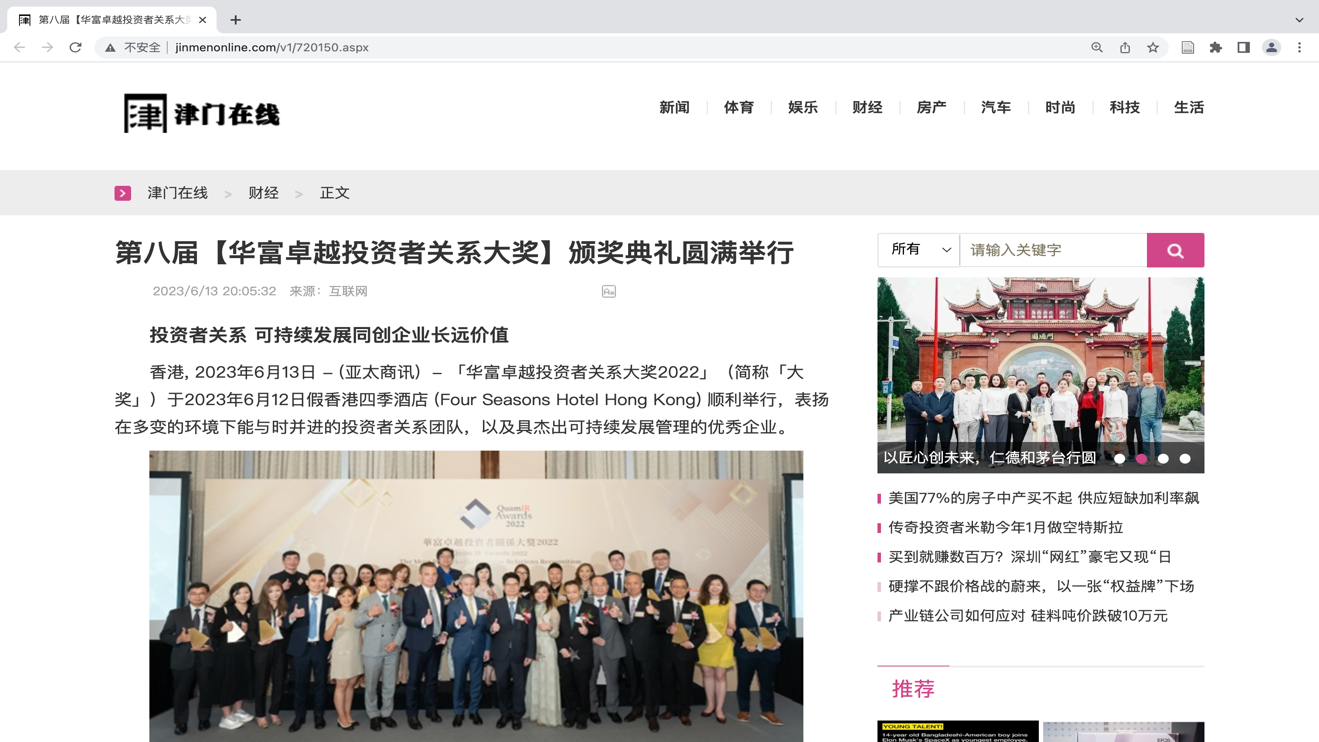Image resolution: width=1319 pixels, height=742 pixels.
Task: Open the Chrome three-dot menu
Action: coord(1300,47)
